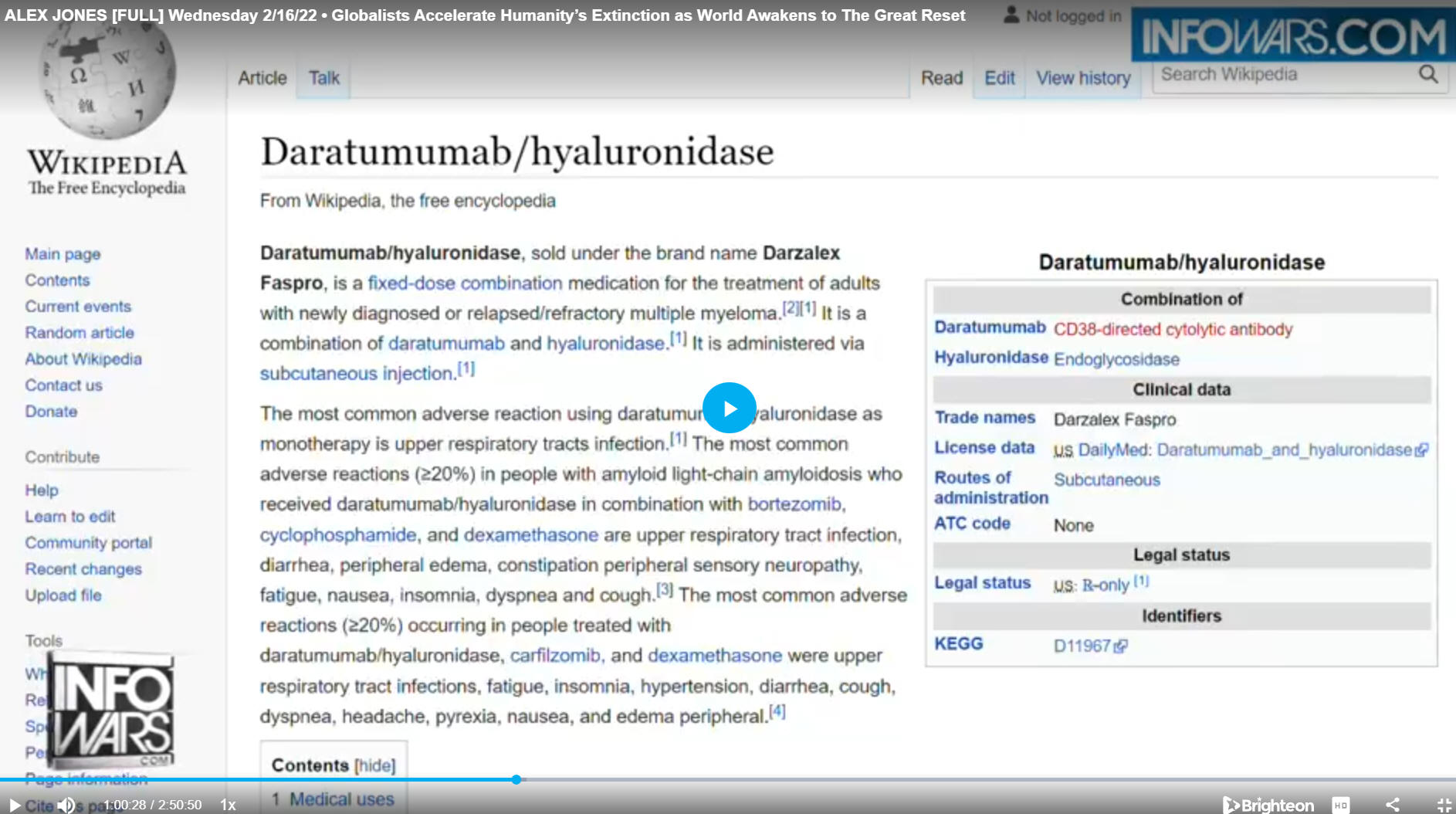Screen dimensions: 1456x814
Task: Open the Brighteon logo link
Action: [1268, 806]
